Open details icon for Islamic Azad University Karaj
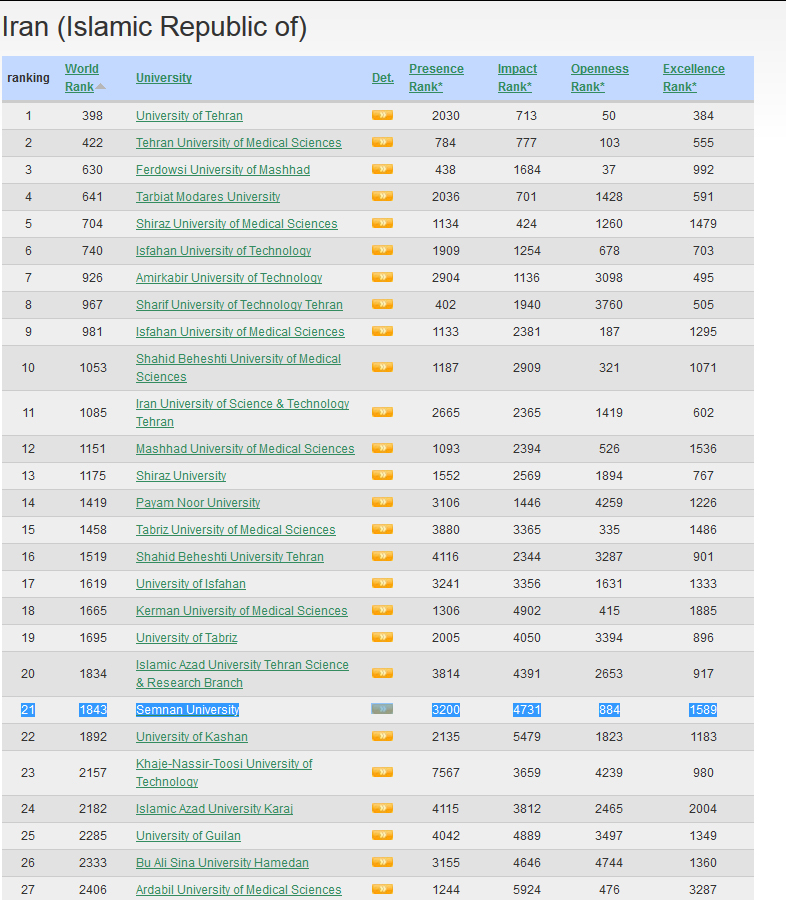786x900 pixels. click(x=382, y=808)
